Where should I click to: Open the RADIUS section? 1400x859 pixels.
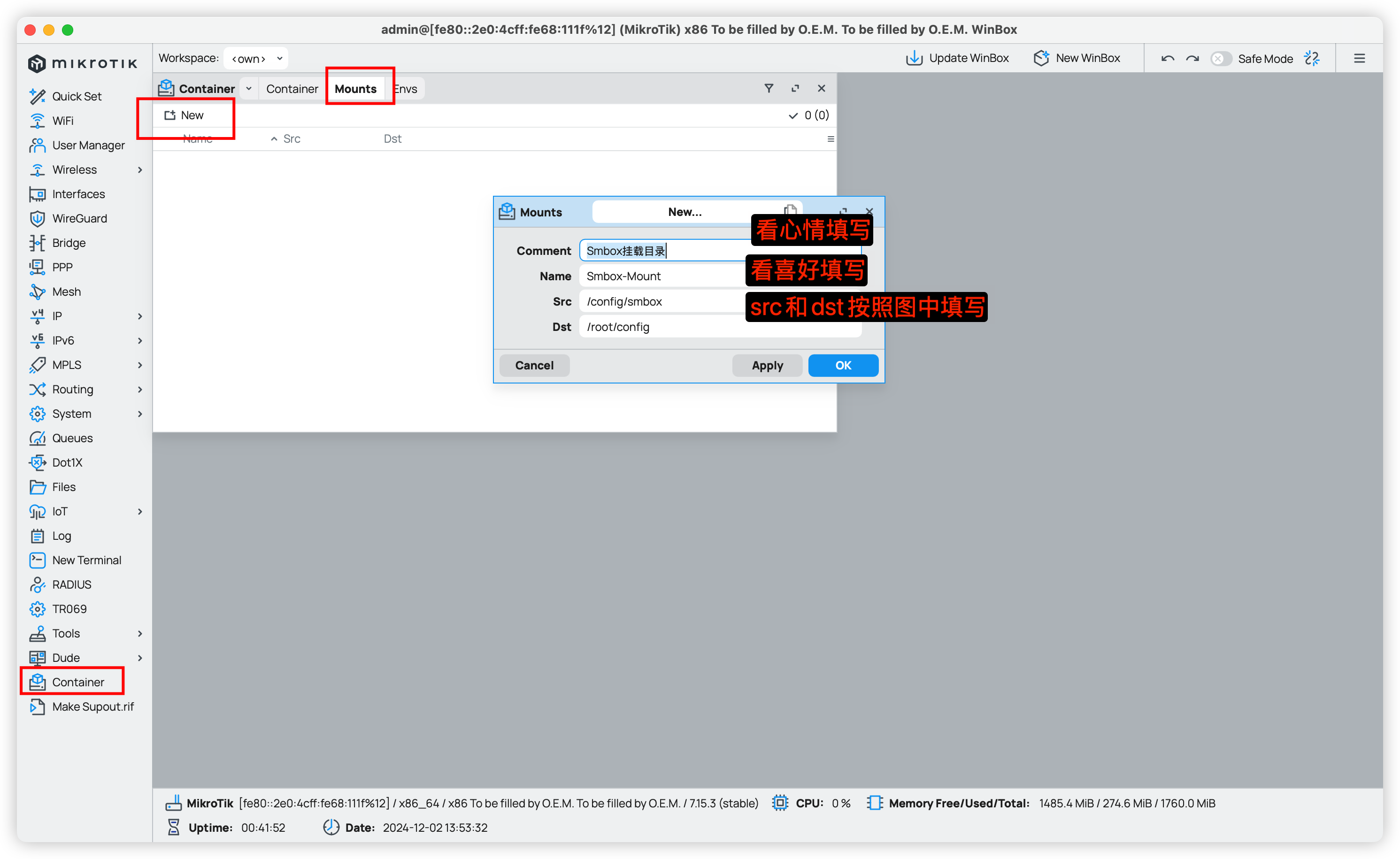point(71,584)
